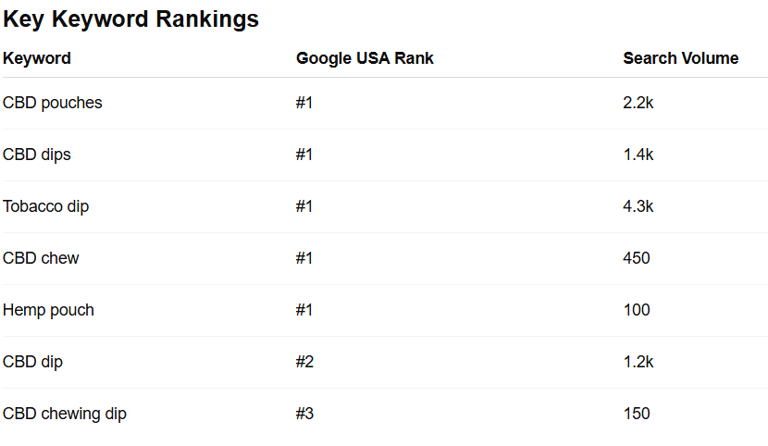Select the Tobacco dip keyword

[46, 207]
